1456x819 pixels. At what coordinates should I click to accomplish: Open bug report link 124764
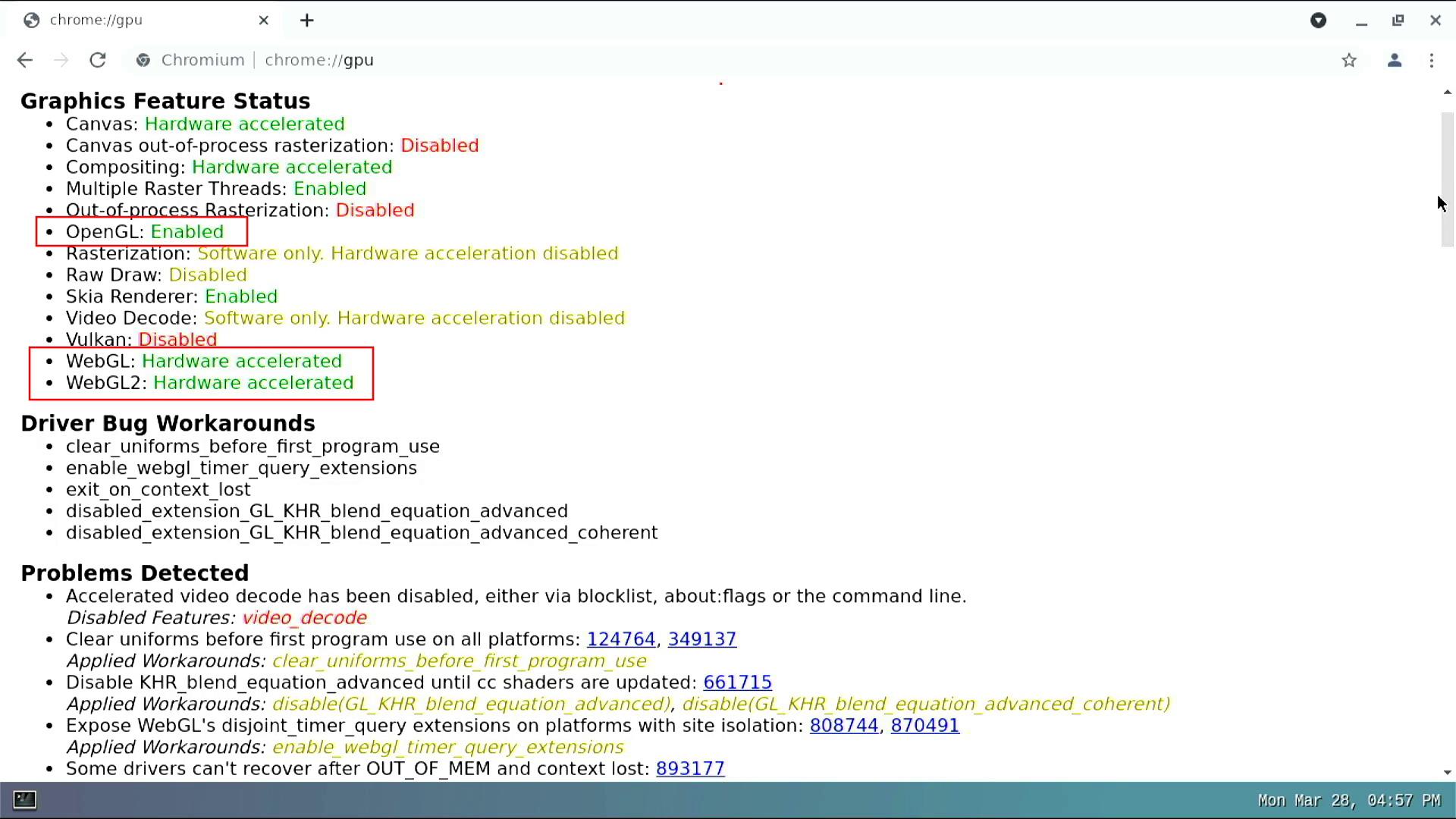(620, 639)
